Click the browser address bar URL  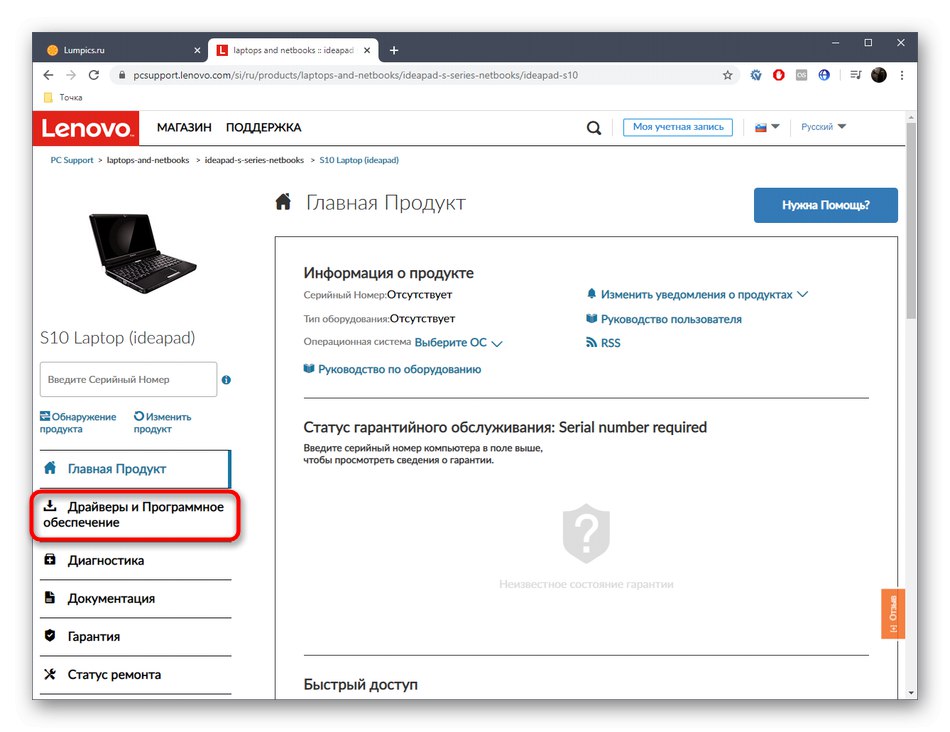(x=355, y=75)
